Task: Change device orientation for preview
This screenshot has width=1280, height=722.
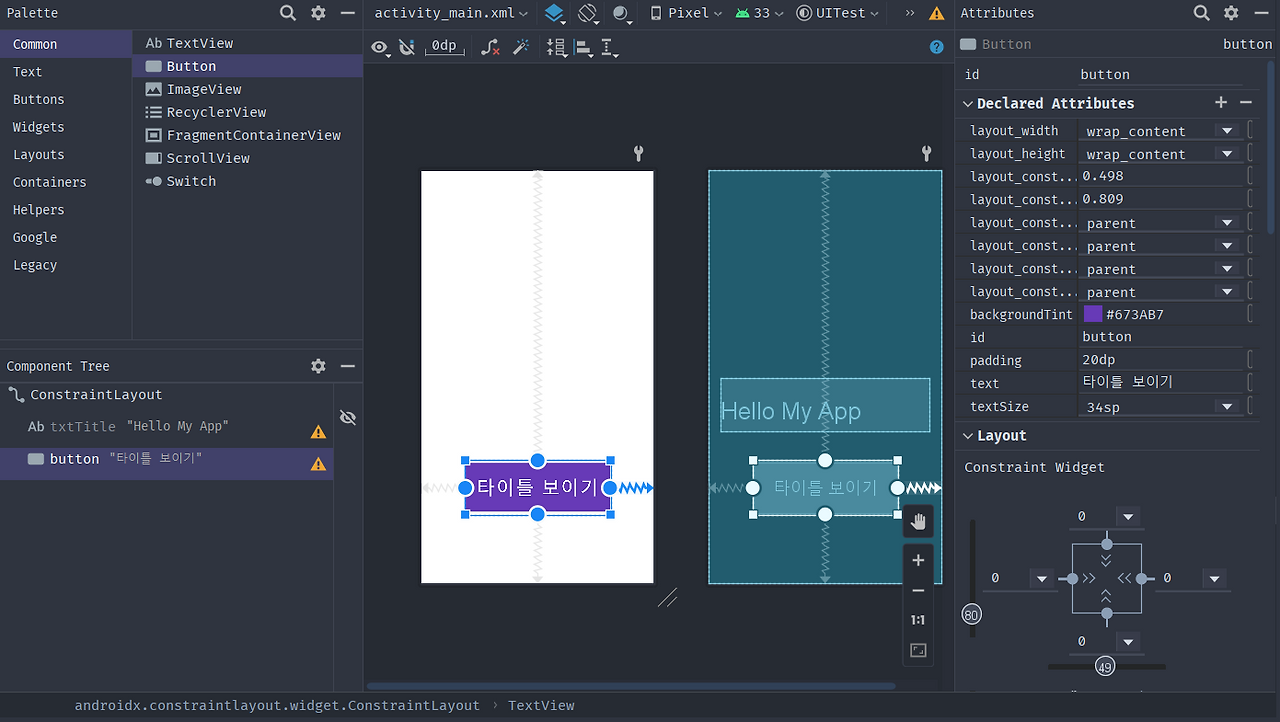Action: [588, 13]
